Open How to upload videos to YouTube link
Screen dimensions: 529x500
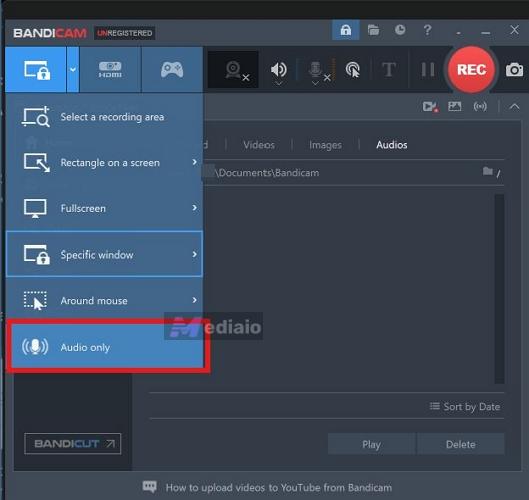279,488
